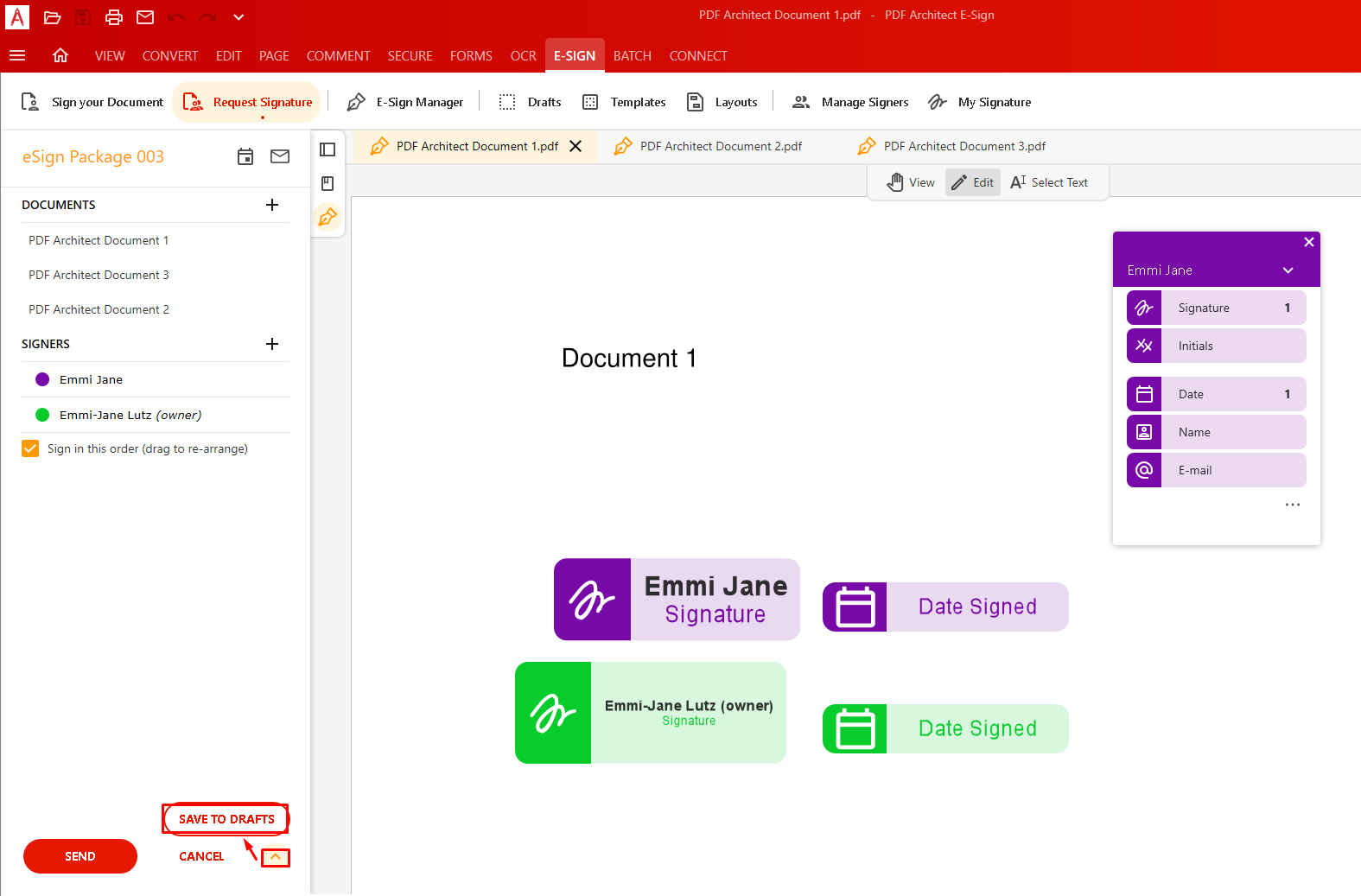Open the VIEW ribbon tab

tap(110, 56)
